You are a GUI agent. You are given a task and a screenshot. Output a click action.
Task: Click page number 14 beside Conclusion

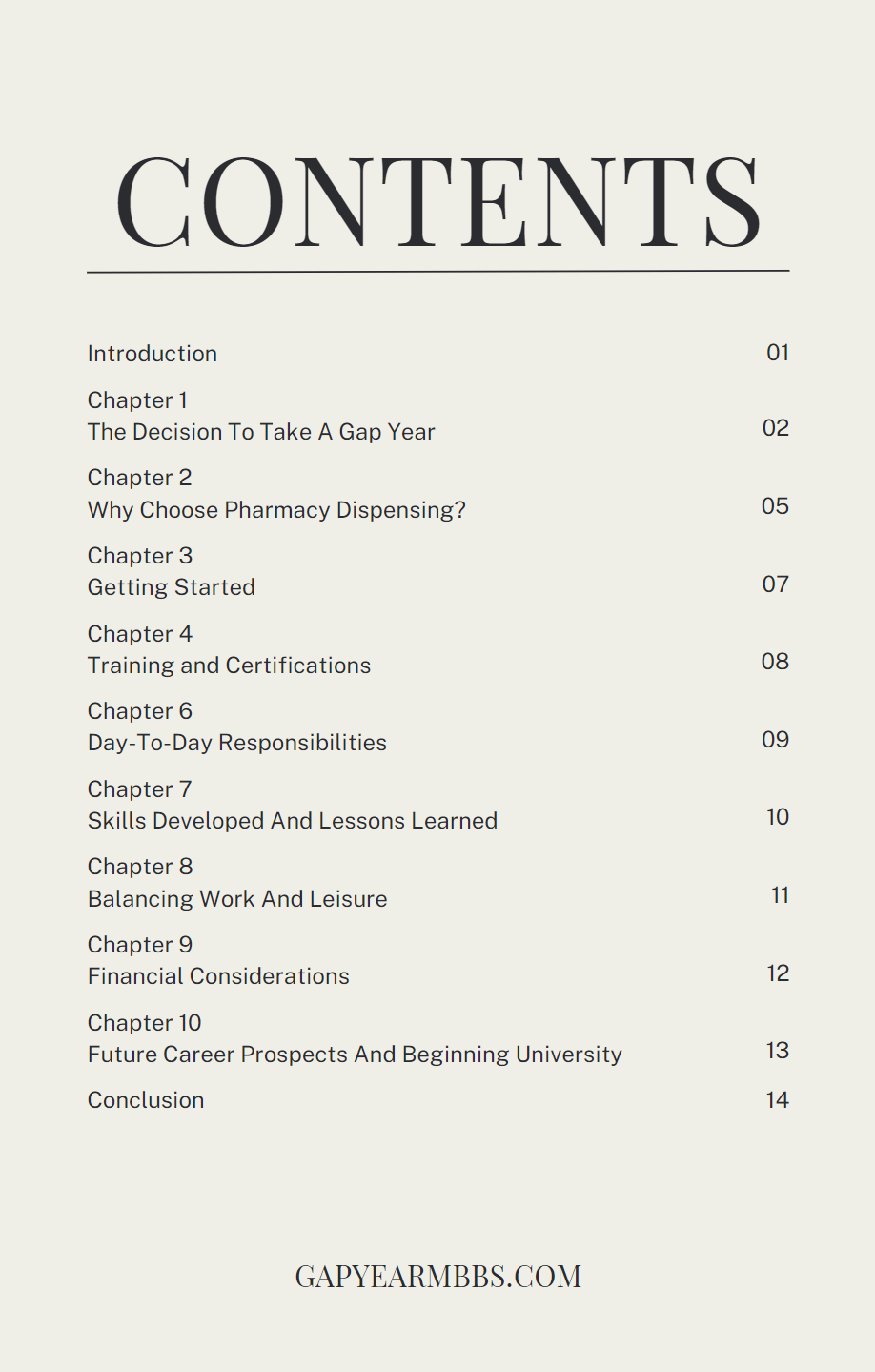tap(778, 1100)
